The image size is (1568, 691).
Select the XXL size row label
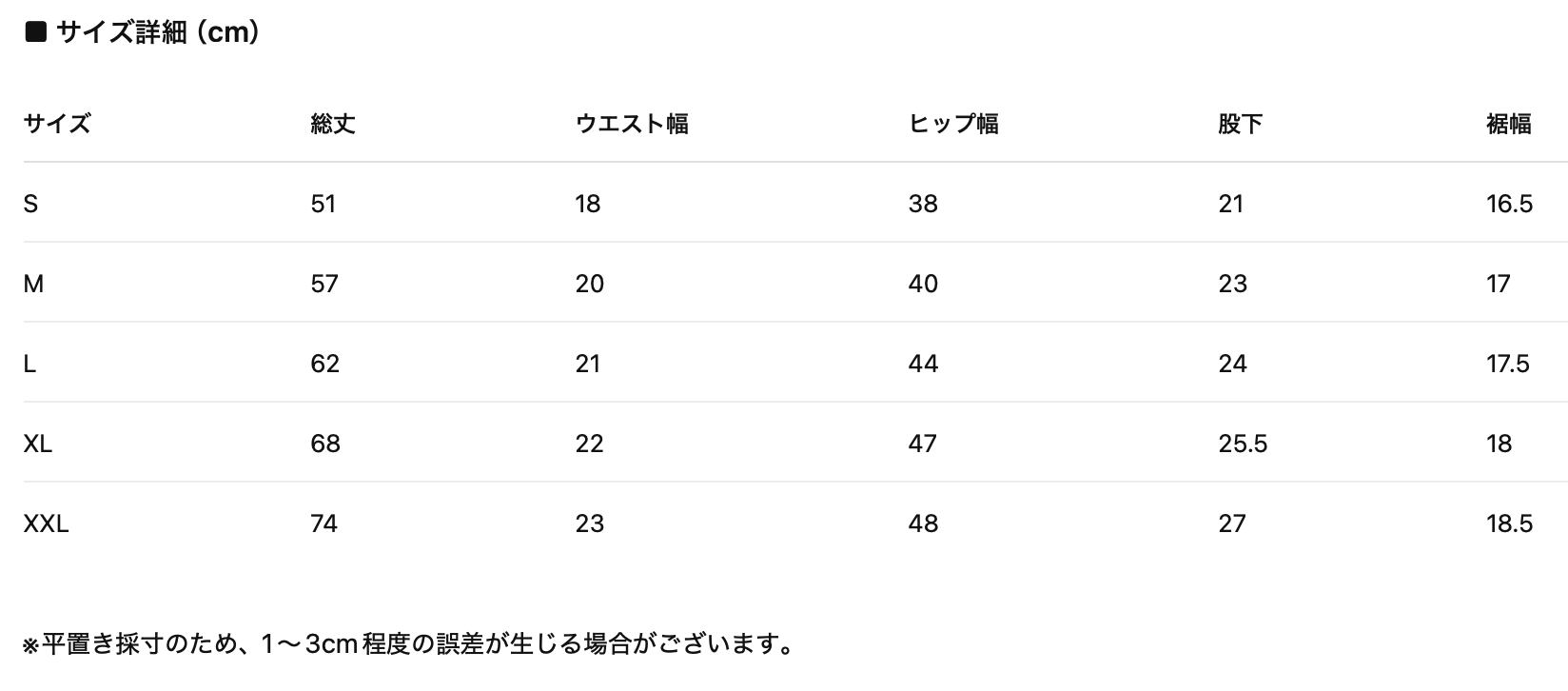point(46,523)
